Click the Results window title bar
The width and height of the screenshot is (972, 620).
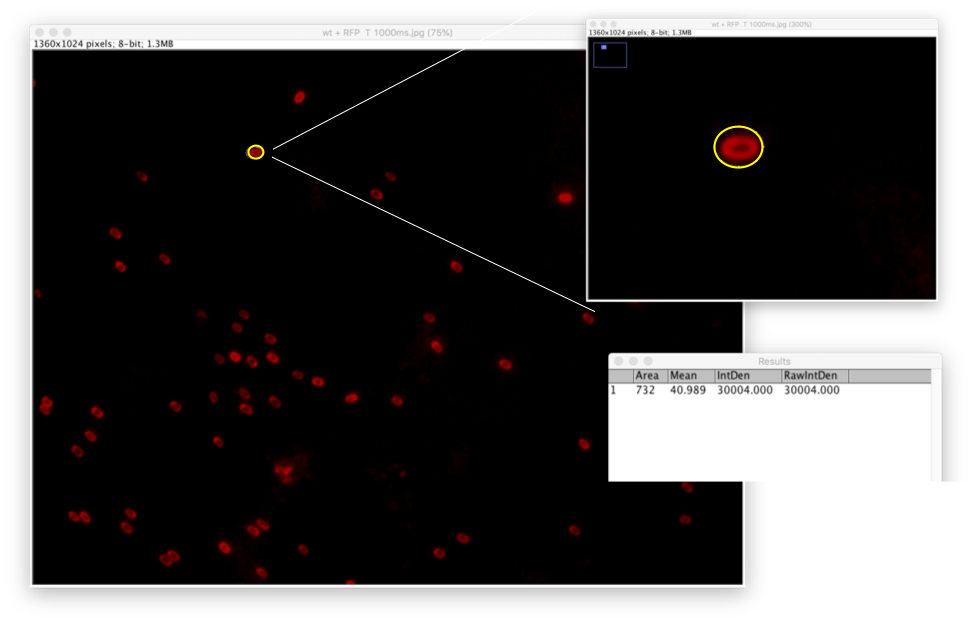coord(774,361)
